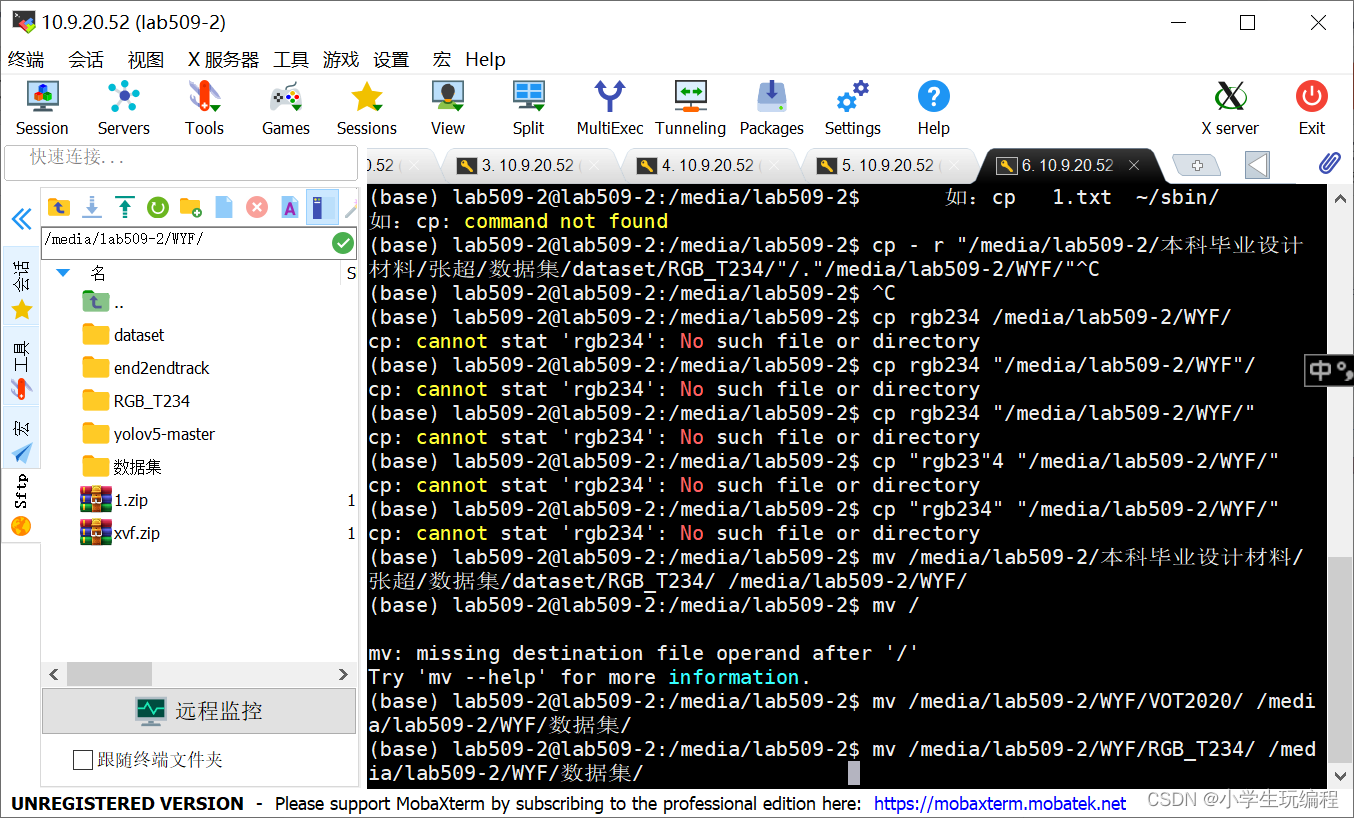
Task: Click the /media/lab509-2/WYF/ path field
Action: click(186, 242)
